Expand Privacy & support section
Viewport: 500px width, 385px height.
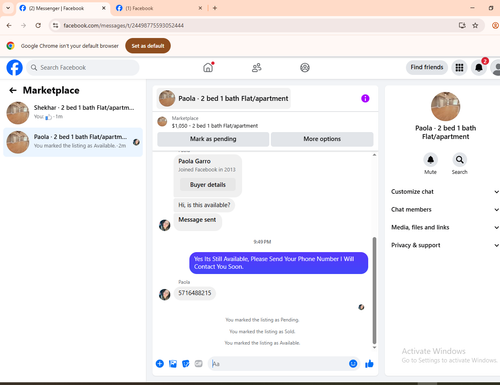[445, 245]
